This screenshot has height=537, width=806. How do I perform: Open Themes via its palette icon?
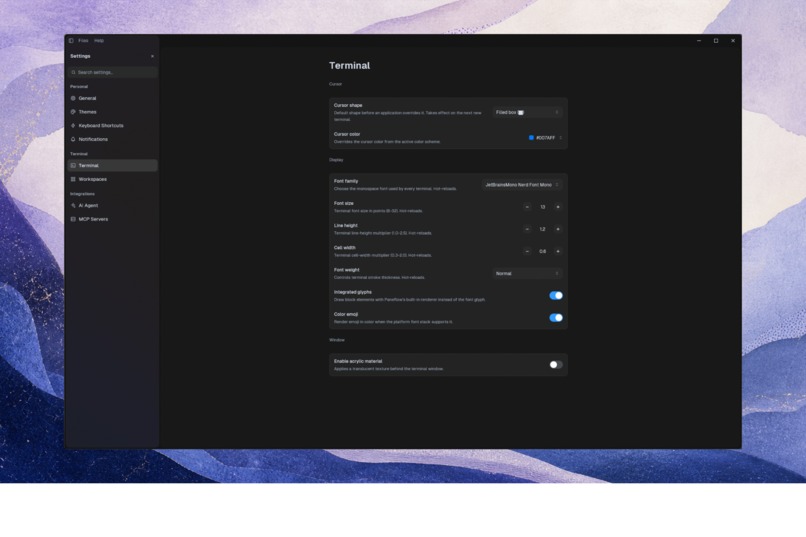pyautogui.click(x=73, y=112)
